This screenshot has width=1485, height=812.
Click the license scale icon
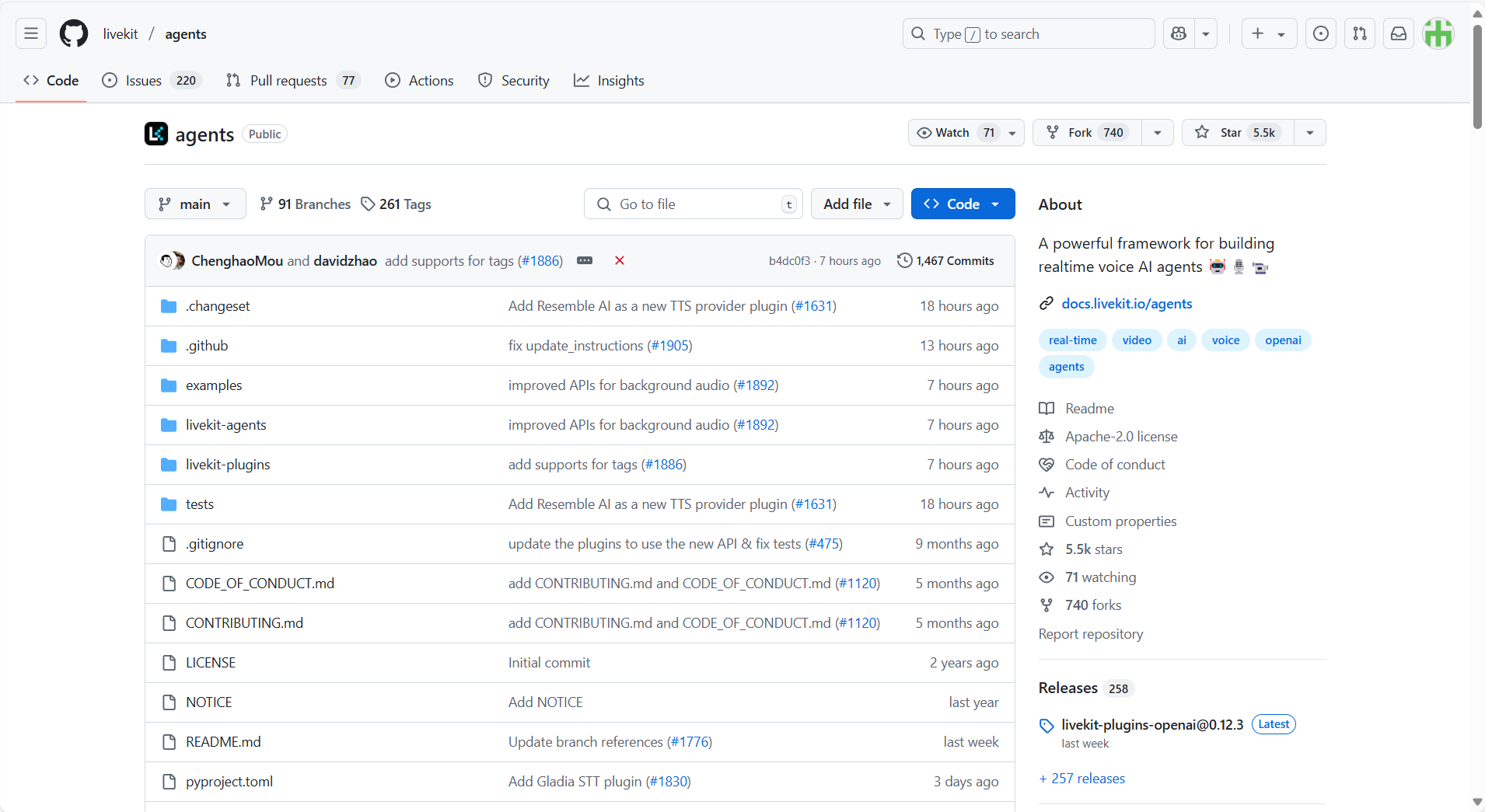click(1046, 437)
